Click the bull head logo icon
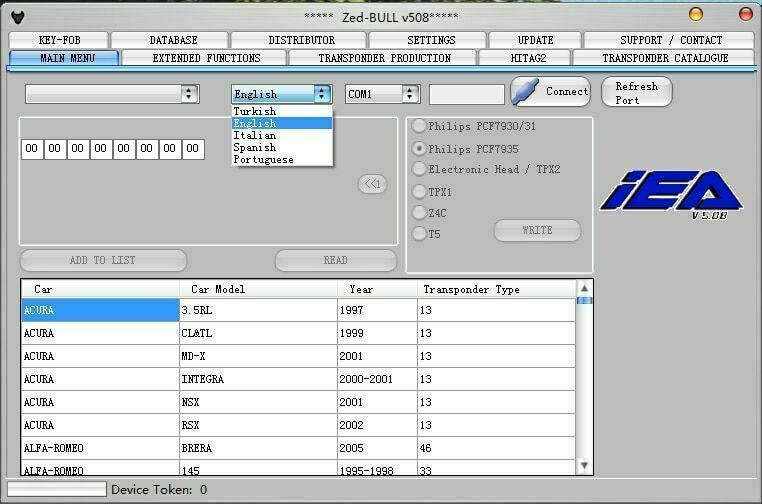 (18, 17)
